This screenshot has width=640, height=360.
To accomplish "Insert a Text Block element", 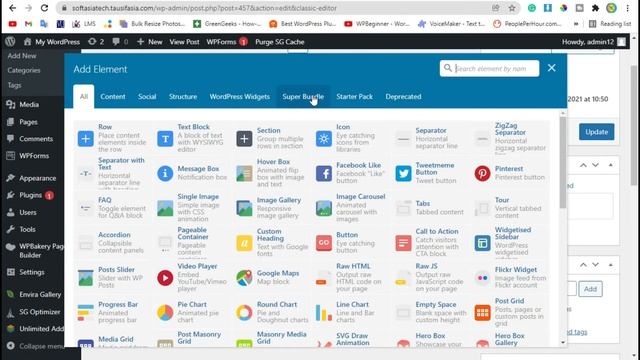I will (191, 138).
